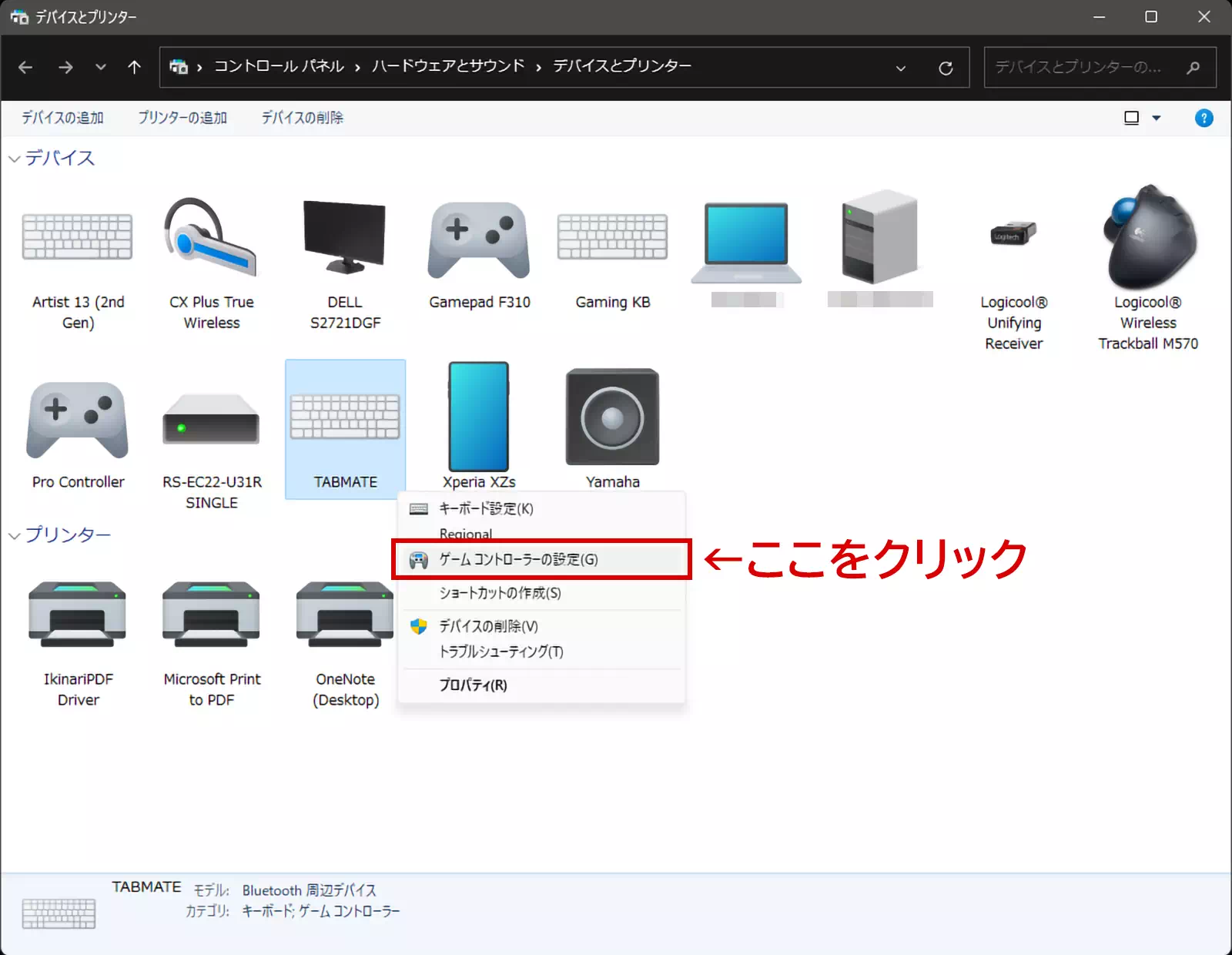Go forward with the right arrow
The height and width of the screenshot is (955, 1232).
pyautogui.click(x=65, y=68)
